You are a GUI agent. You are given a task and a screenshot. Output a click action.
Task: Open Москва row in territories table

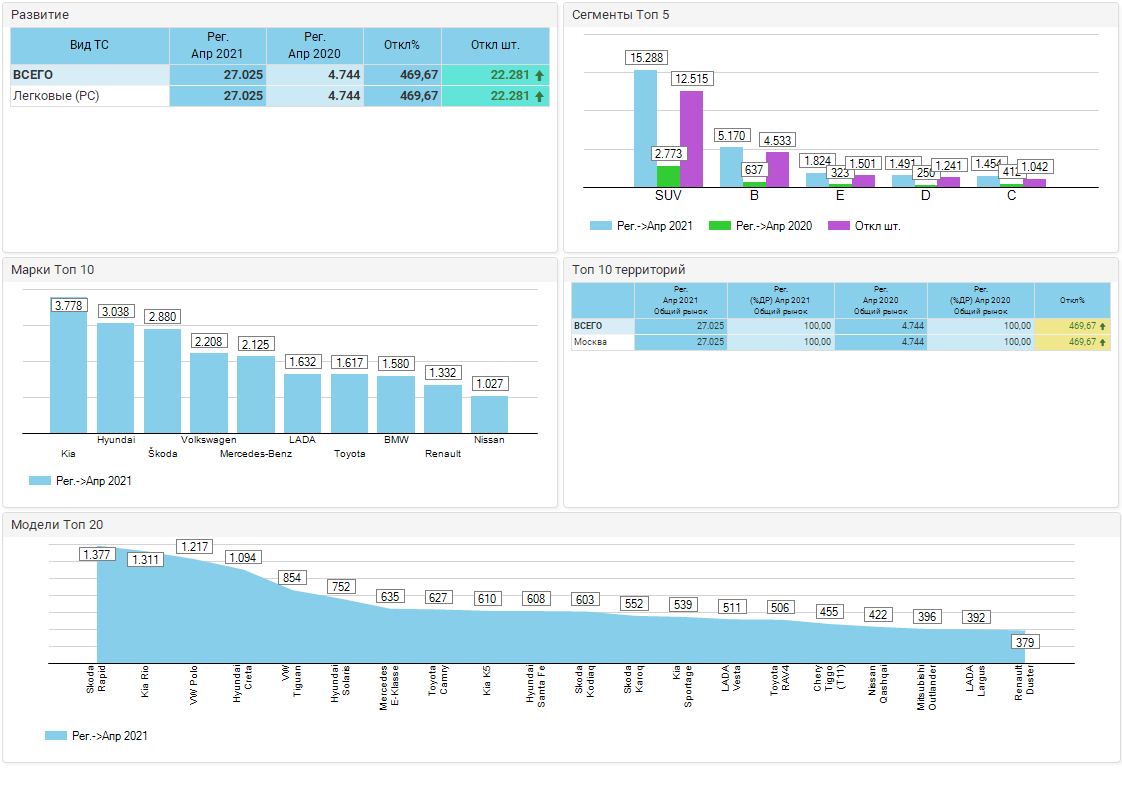(588, 342)
